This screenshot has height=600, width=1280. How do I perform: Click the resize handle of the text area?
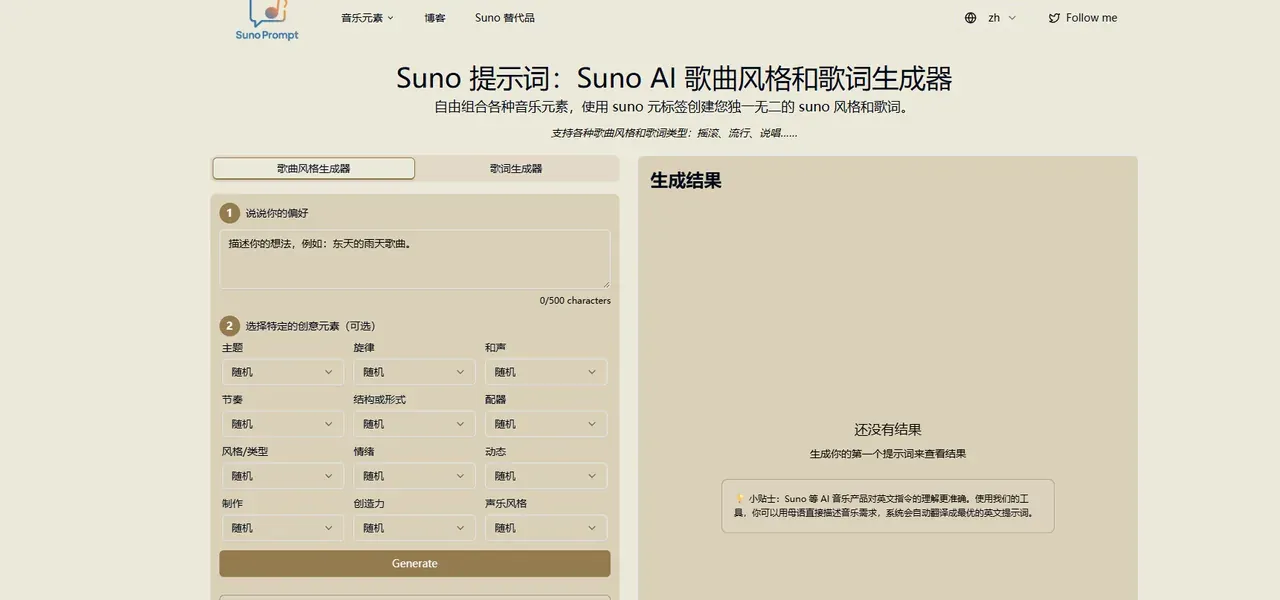tap(605, 284)
